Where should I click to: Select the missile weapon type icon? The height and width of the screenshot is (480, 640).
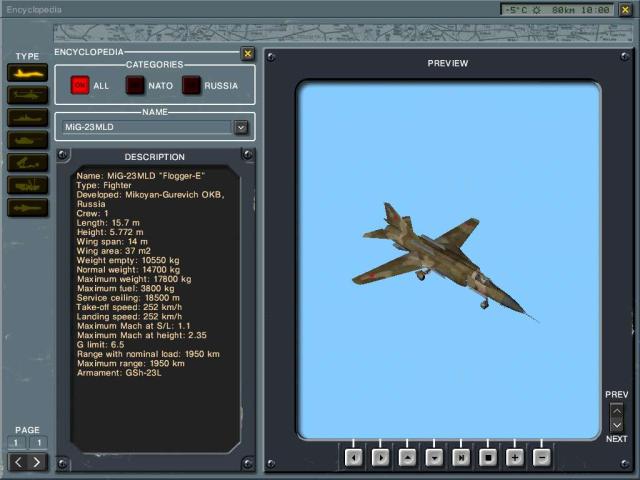27,208
